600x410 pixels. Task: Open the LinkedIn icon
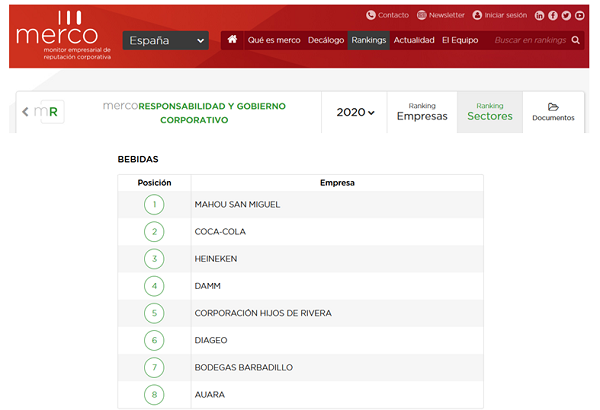point(539,15)
